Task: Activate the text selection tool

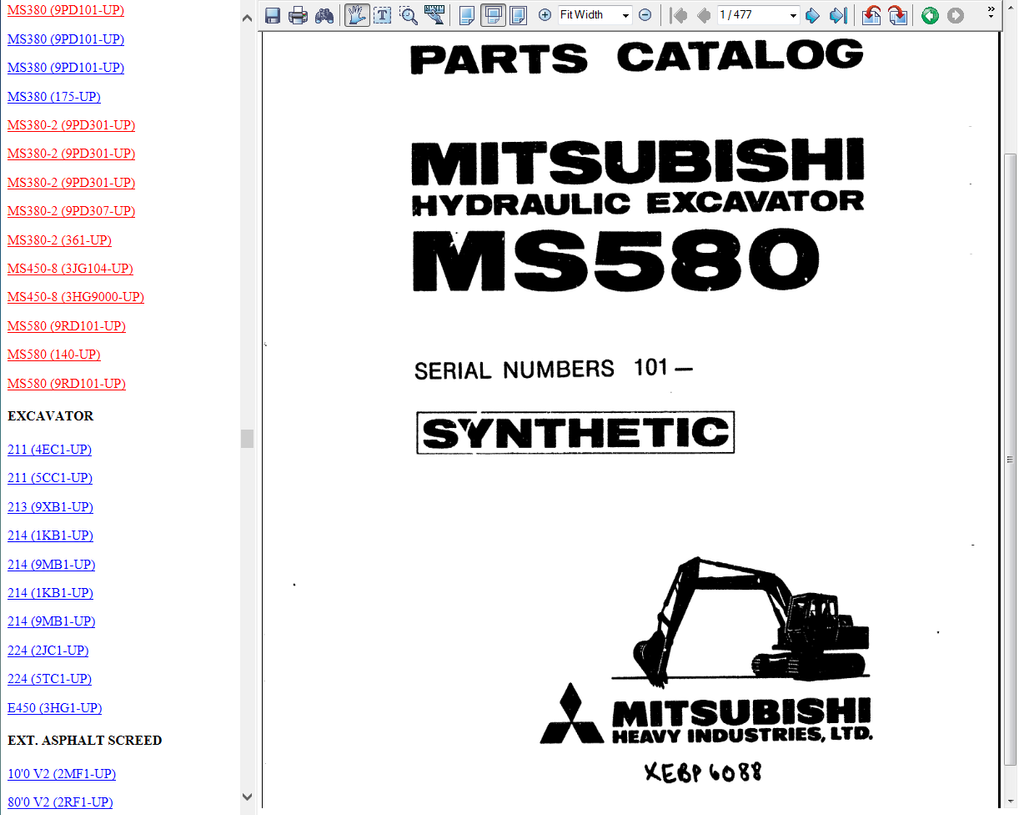Action: (383, 15)
